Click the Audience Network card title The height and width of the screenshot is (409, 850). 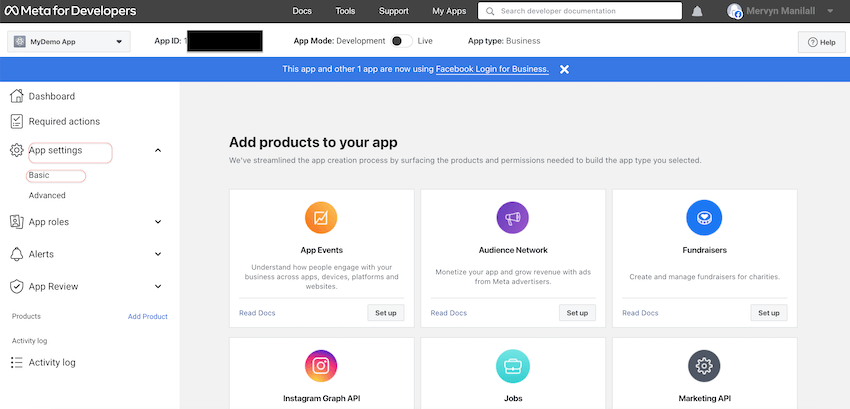point(513,250)
